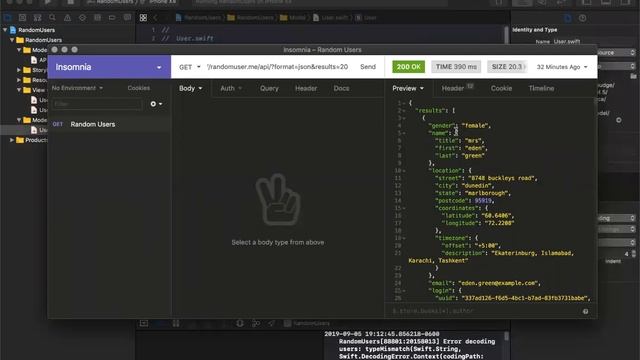Click Xcode editor vertical scrollbar

point(507,34)
